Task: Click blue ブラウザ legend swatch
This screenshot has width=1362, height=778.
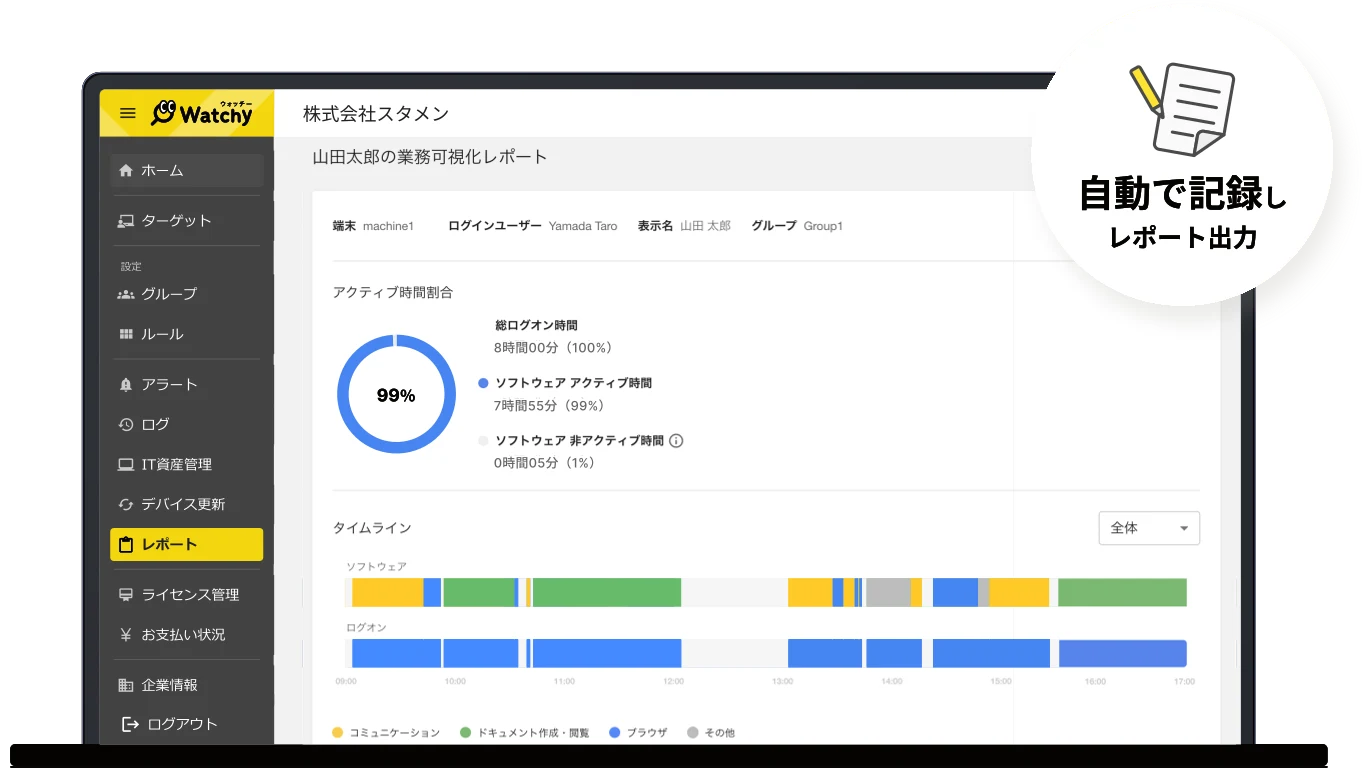Action: click(x=615, y=733)
